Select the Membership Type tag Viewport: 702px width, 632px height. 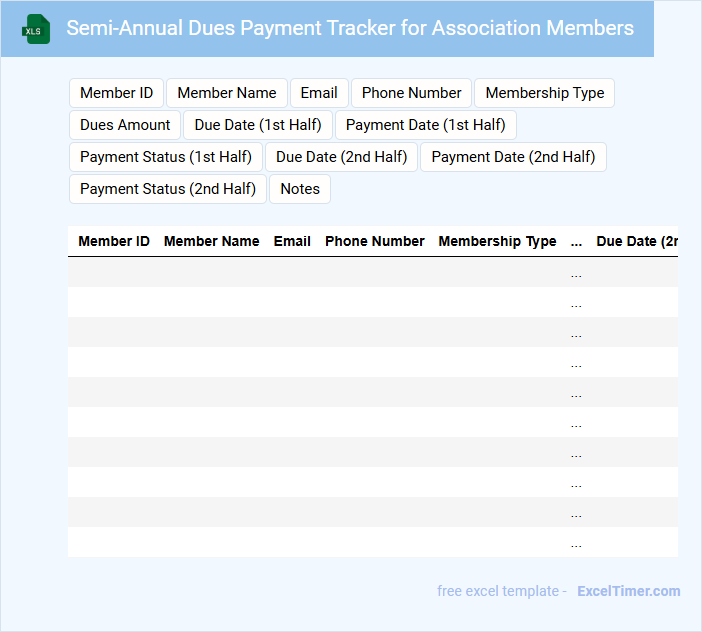(544, 93)
